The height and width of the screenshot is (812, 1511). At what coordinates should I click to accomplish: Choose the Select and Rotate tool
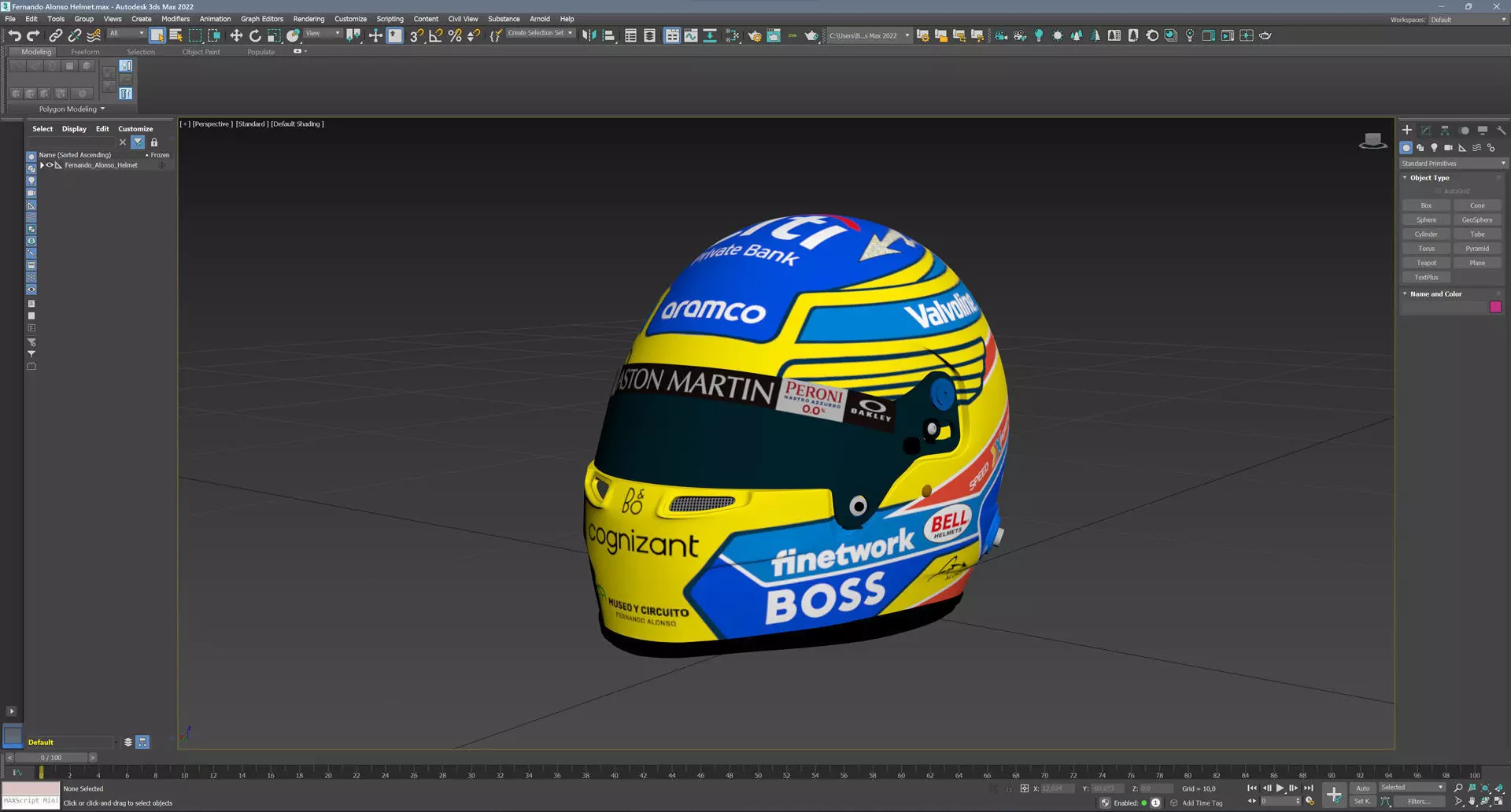(255, 35)
